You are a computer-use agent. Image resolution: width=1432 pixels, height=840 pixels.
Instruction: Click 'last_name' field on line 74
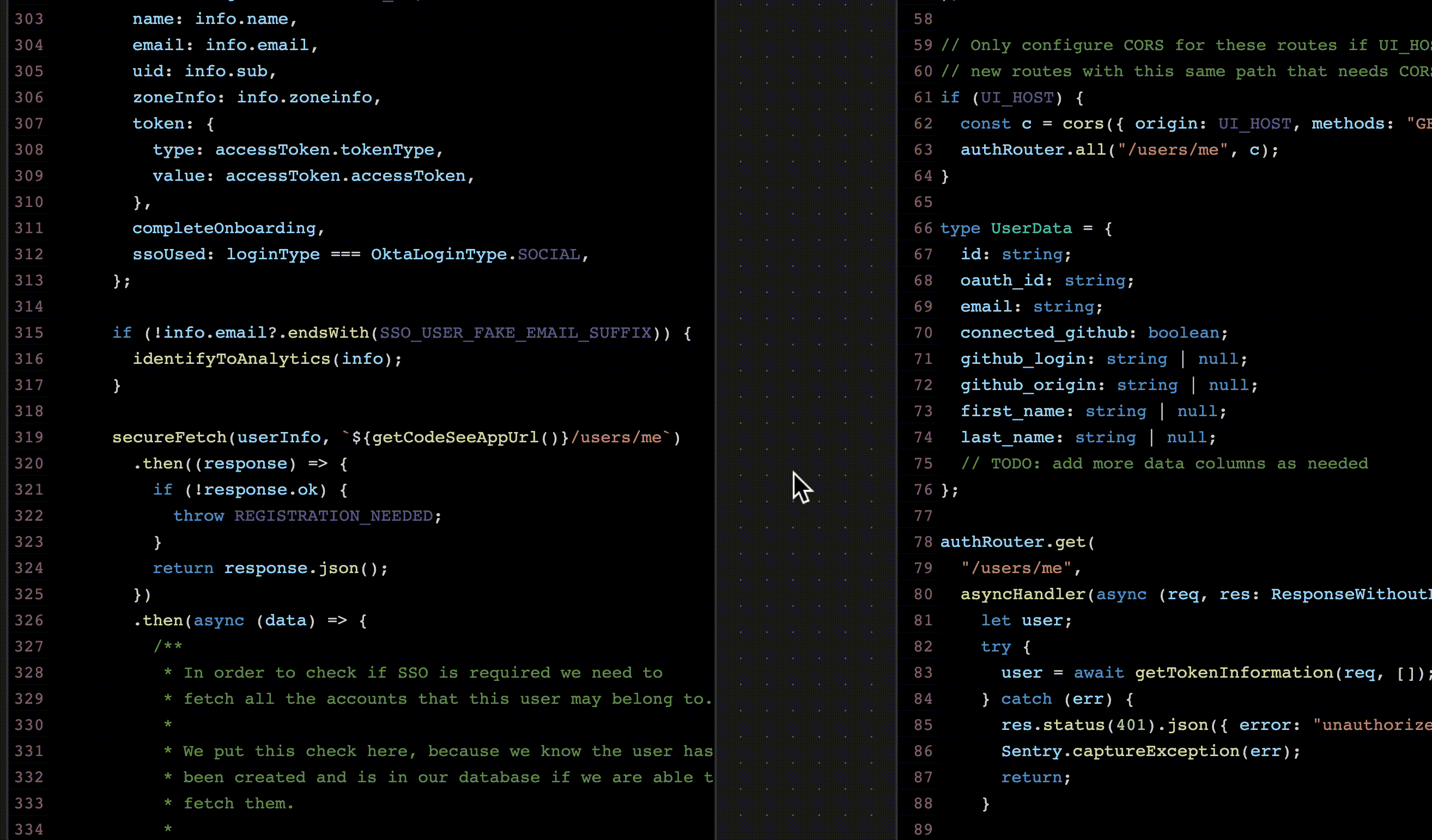(x=1008, y=437)
